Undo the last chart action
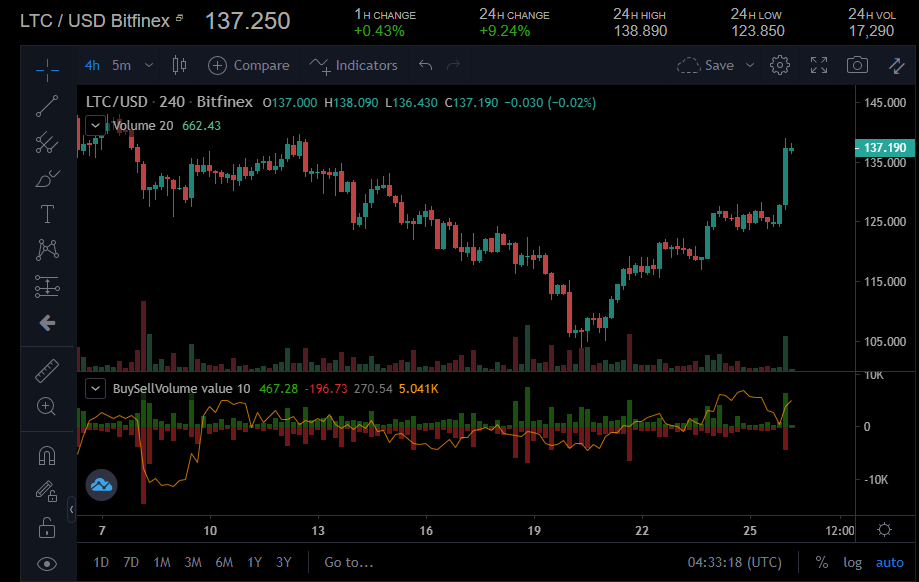This screenshot has height=582, width=919. tap(426, 65)
